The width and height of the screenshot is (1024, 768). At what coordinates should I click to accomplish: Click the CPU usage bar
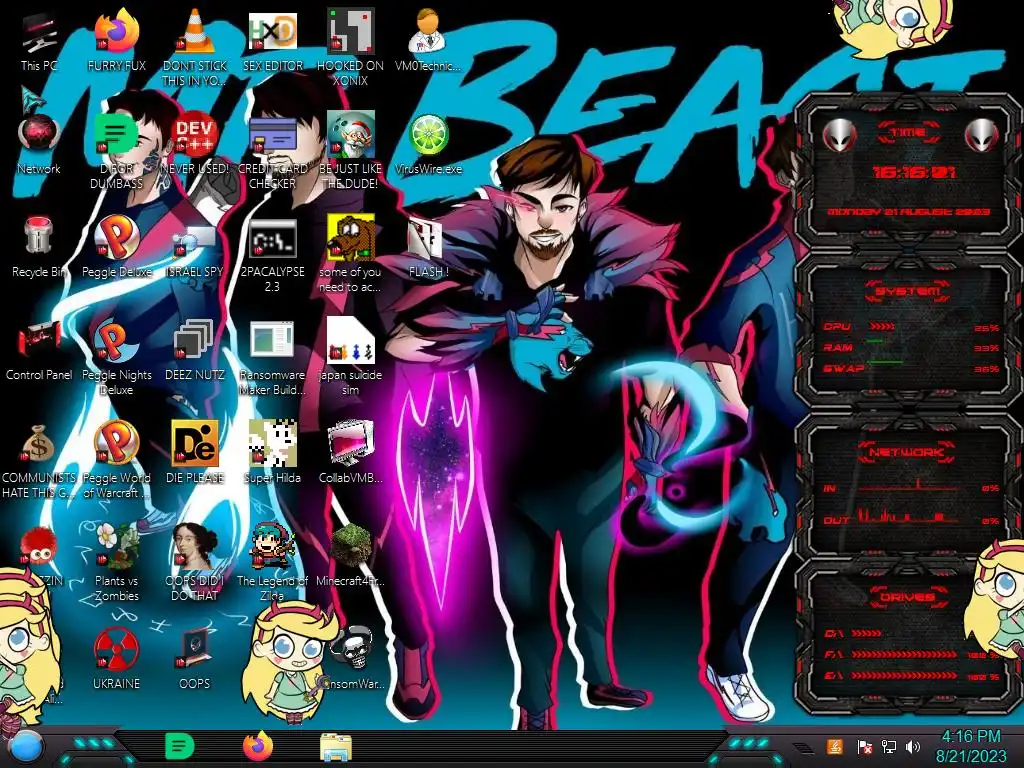pyautogui.click(x=882, y=327)
